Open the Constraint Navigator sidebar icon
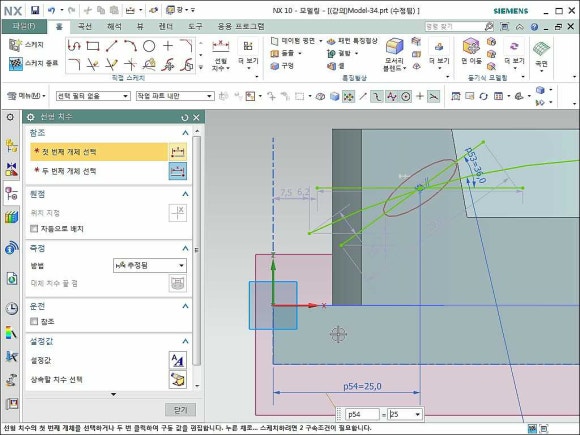 [x=11, y=169]
